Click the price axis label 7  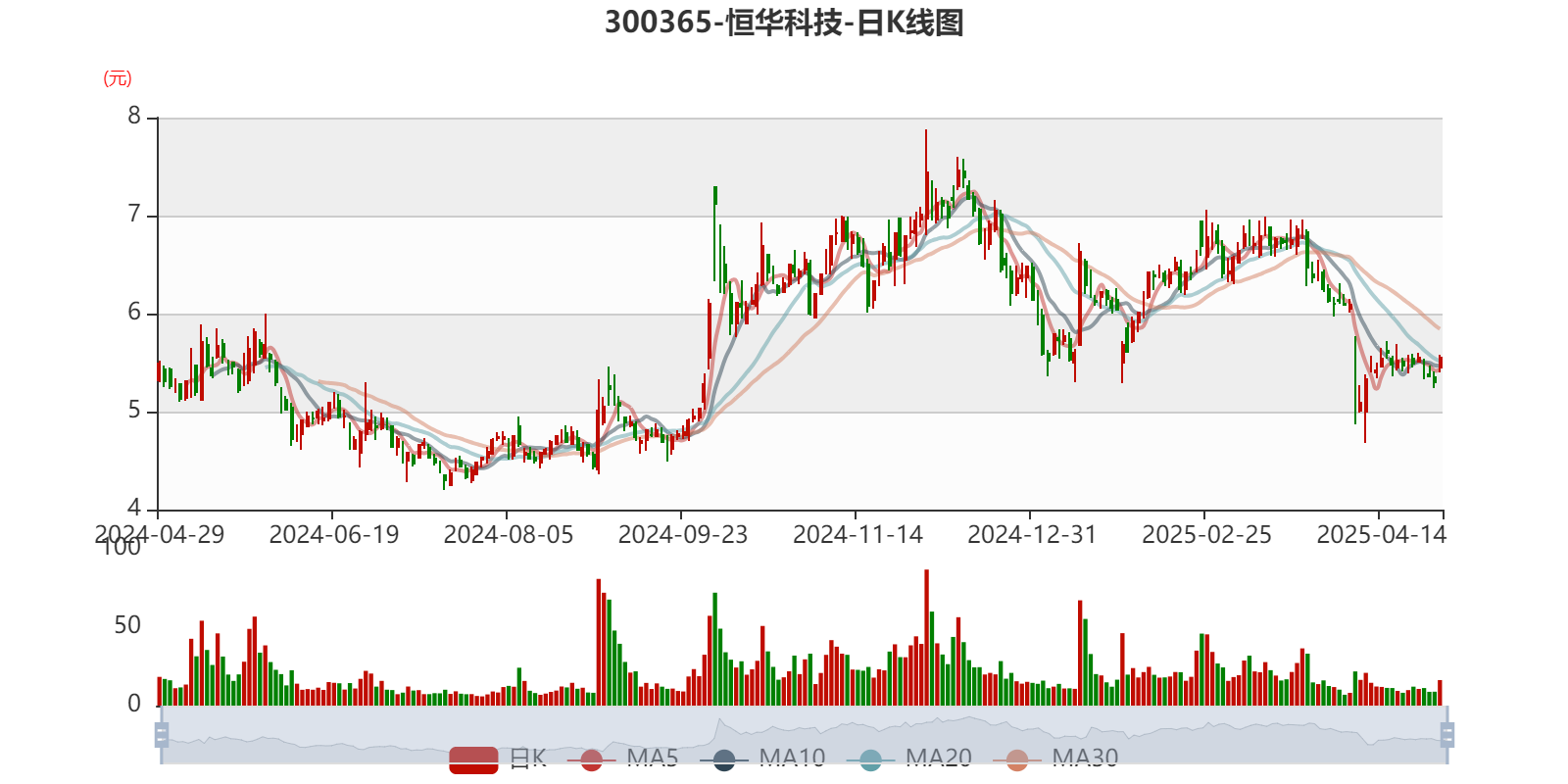pos(134,214)
